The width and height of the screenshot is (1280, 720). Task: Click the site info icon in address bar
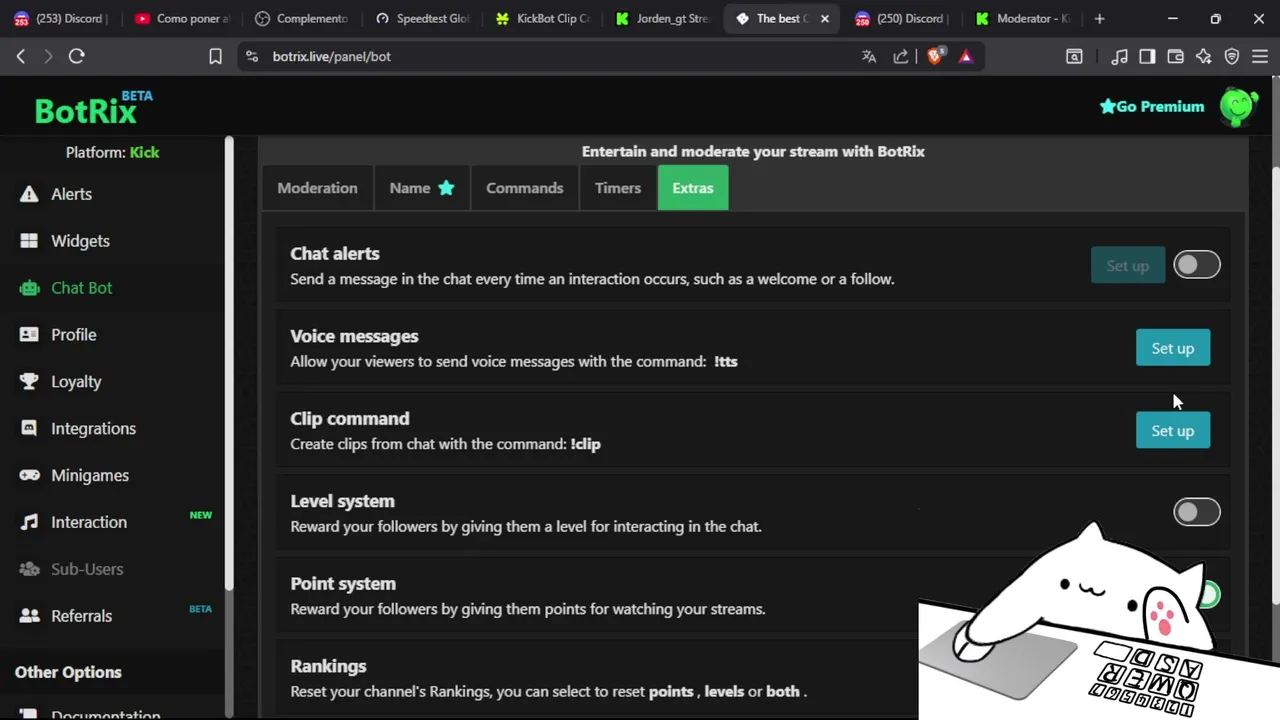coord(251,57)
